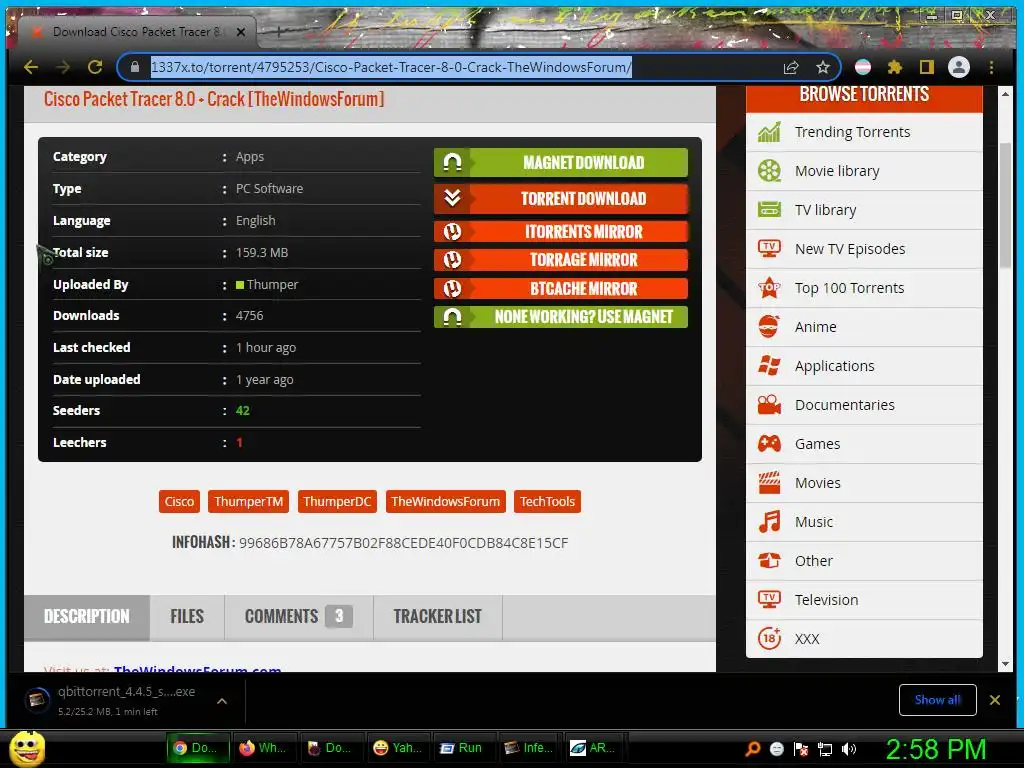Click the Movie library film reel icon
This screenshot has width=1024, height=768.
769,171
